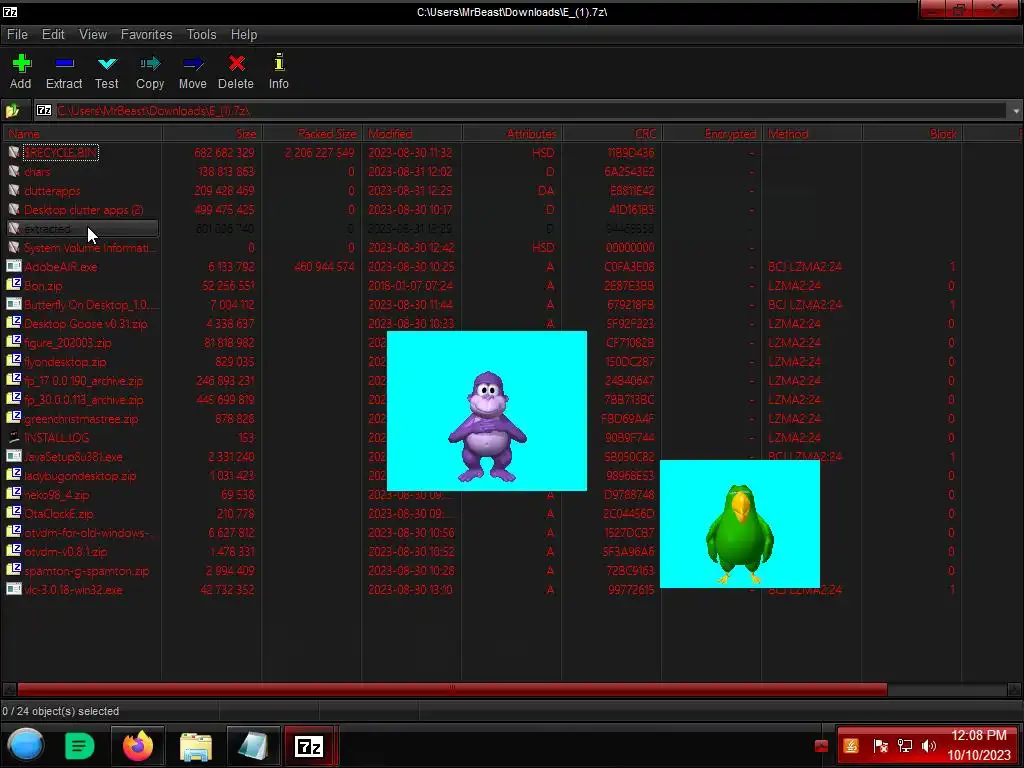Open the Favorites menu

(146, 35)
